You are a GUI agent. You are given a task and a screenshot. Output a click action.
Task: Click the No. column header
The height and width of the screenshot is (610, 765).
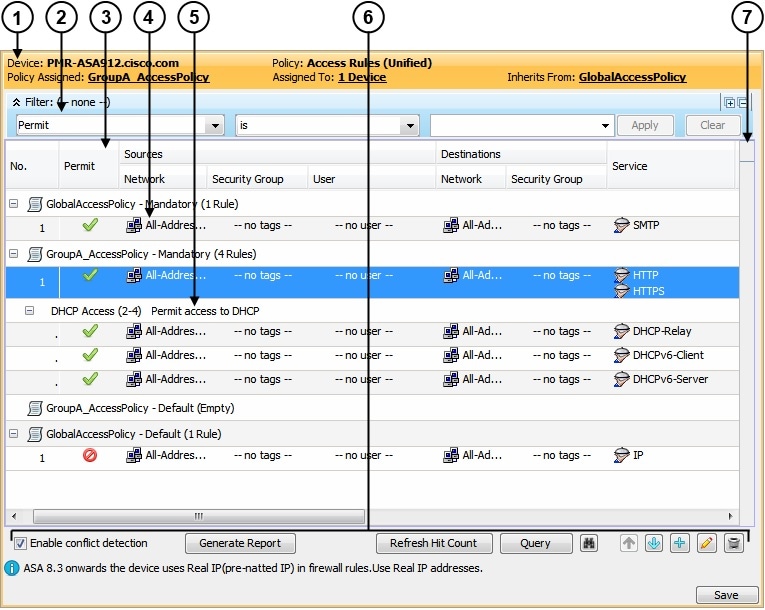point(32,166)
